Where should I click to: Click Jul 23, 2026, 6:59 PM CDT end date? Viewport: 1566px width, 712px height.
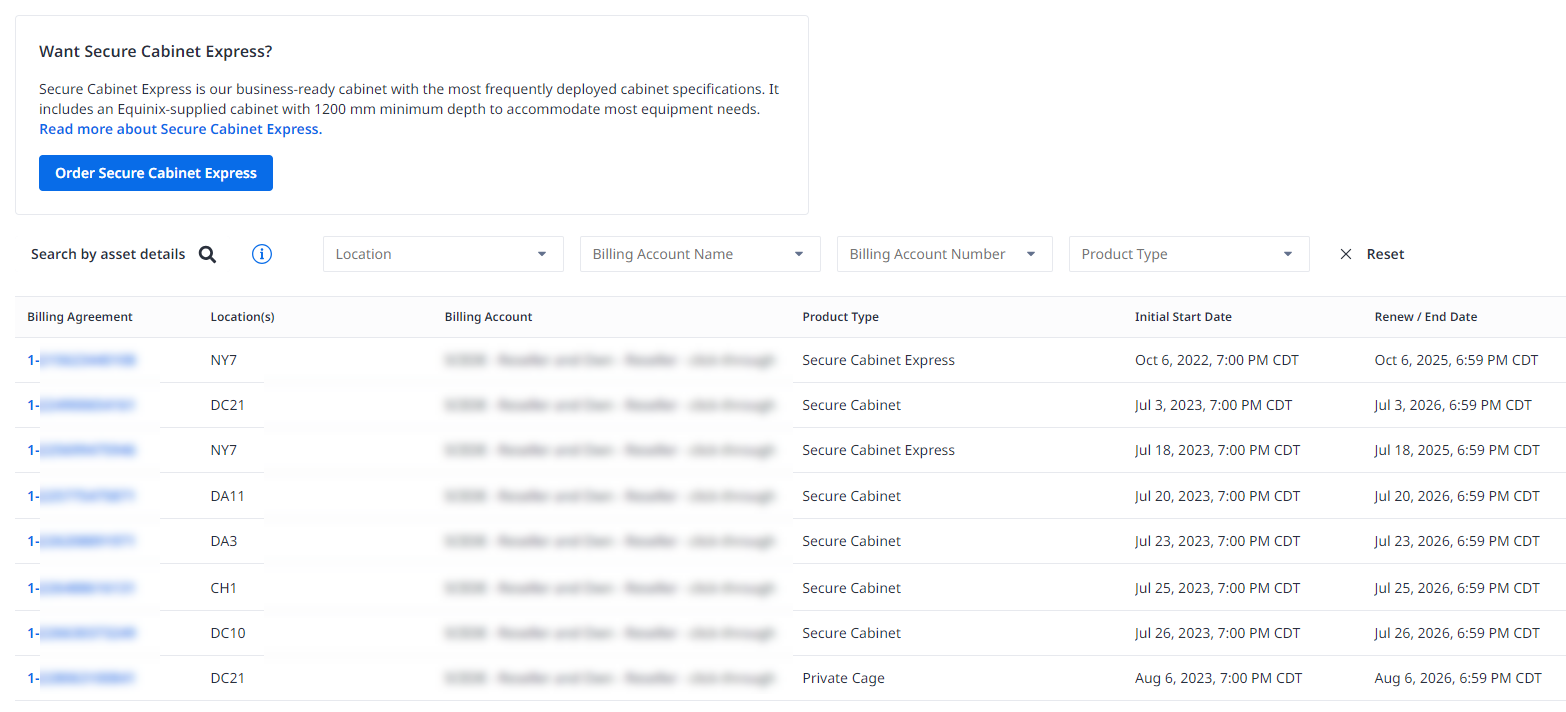point(1457,541)
